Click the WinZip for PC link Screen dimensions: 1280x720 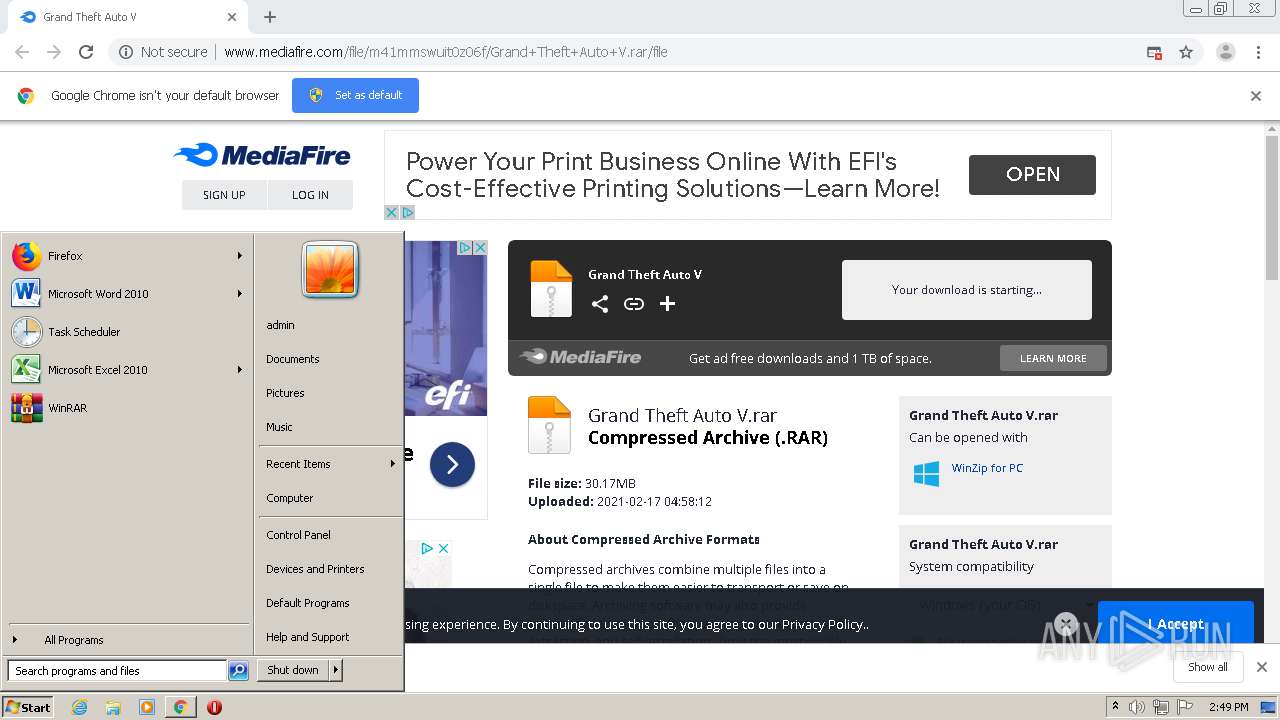tap(987, 468)
